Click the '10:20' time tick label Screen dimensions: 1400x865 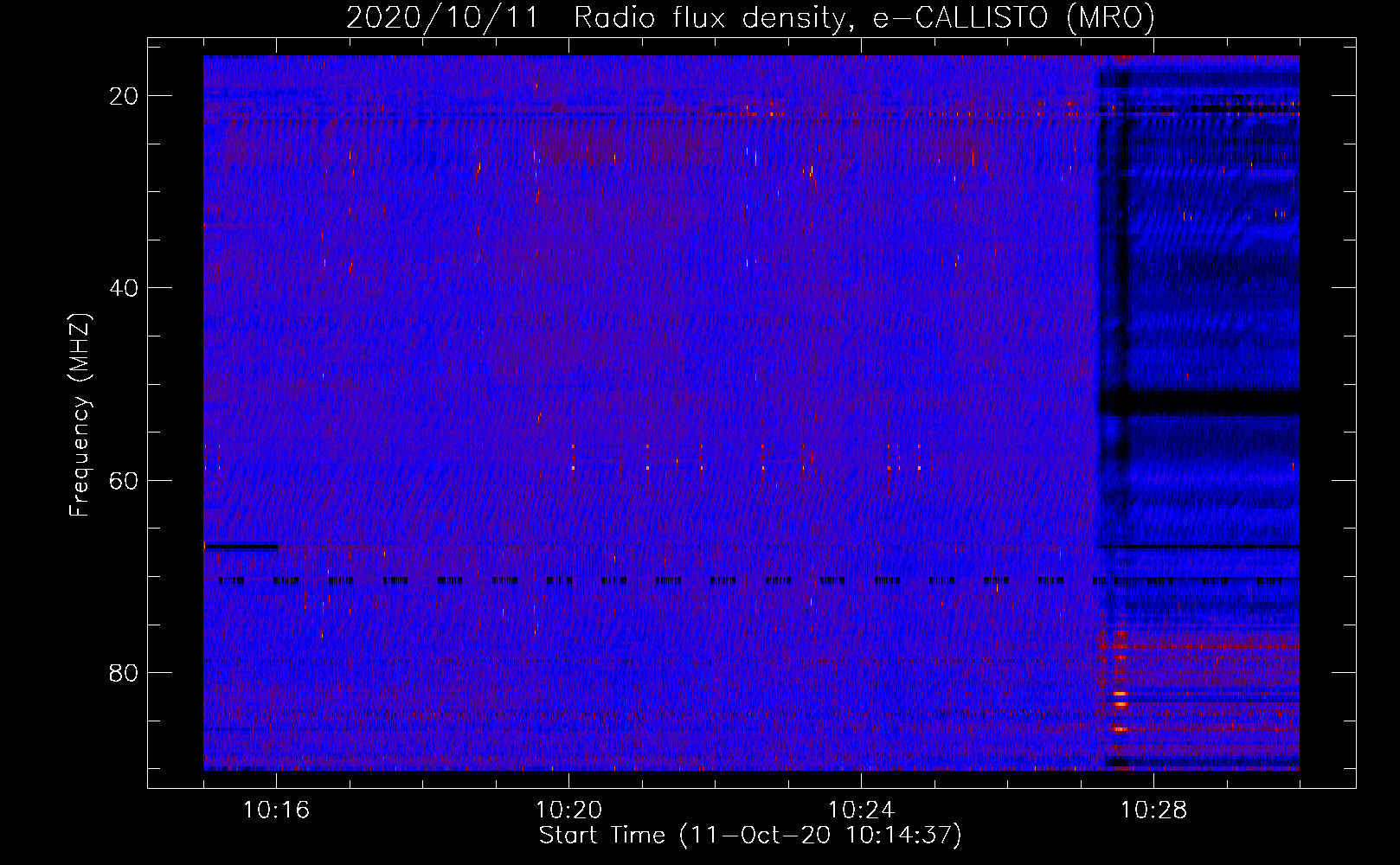[x=568, y=811]
